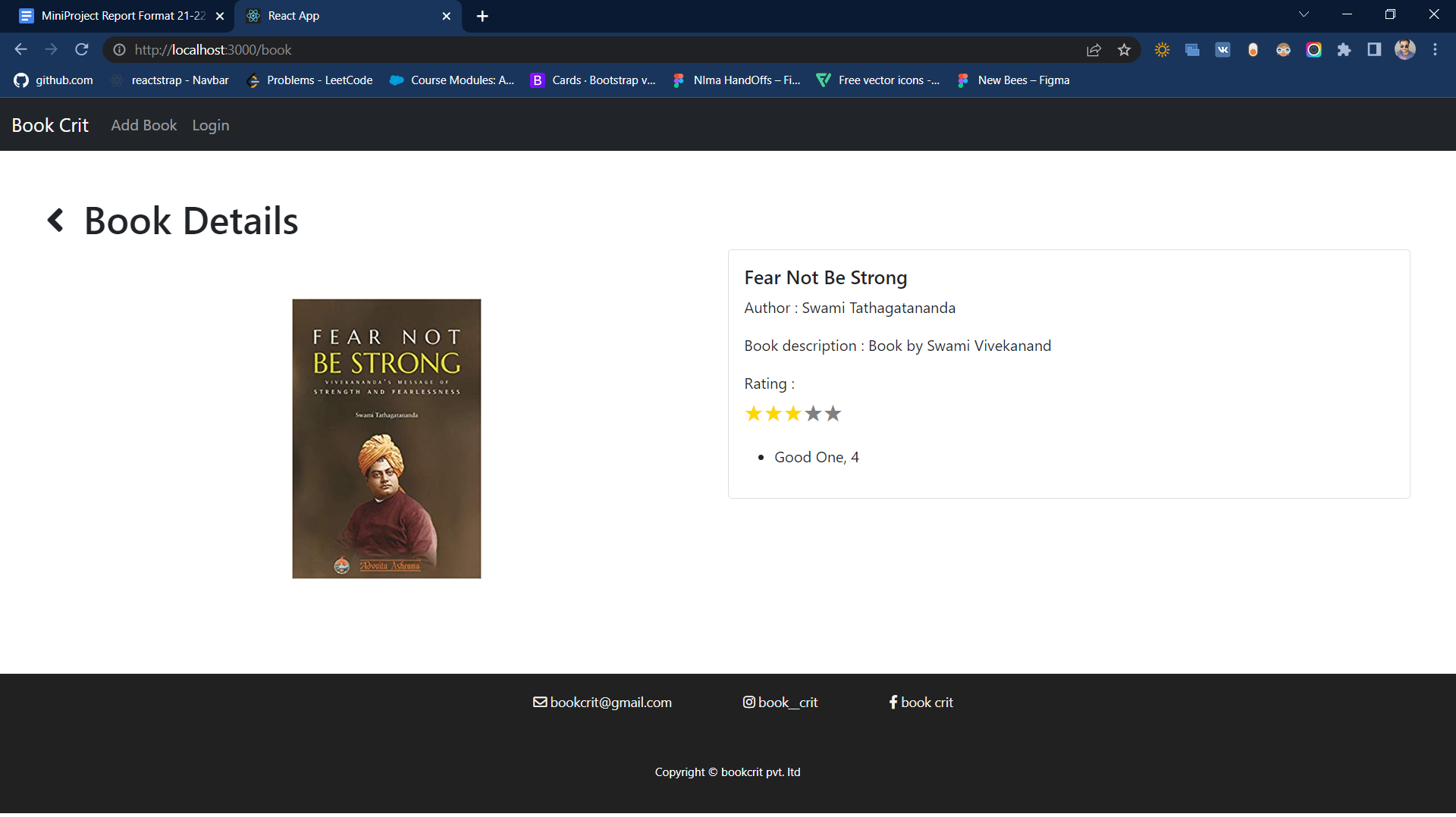The width and height of the screenshot is (1456, 817).
Task: Click the Book Details heading
Action: pos(191,221)
